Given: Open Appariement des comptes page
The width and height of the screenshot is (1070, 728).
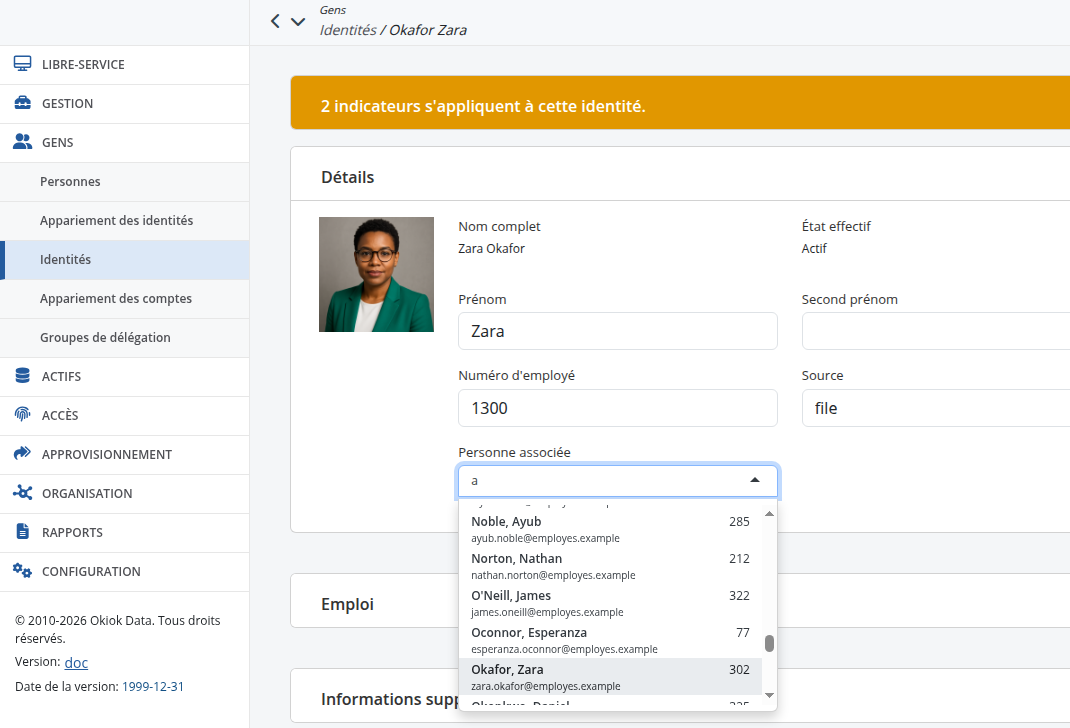Looking at the screenshot, I should (x=124, y=298).
